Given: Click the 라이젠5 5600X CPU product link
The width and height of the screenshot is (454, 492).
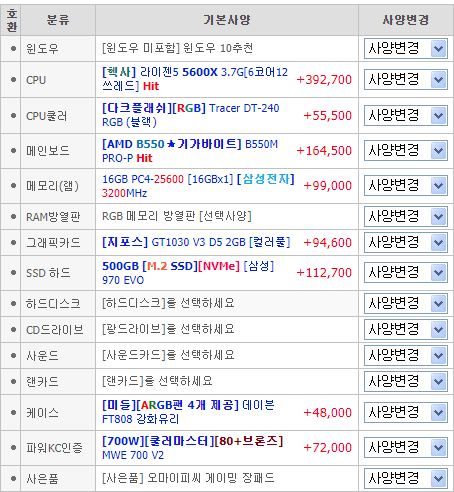Looking at the screenshot, I should tap(195, 79).
